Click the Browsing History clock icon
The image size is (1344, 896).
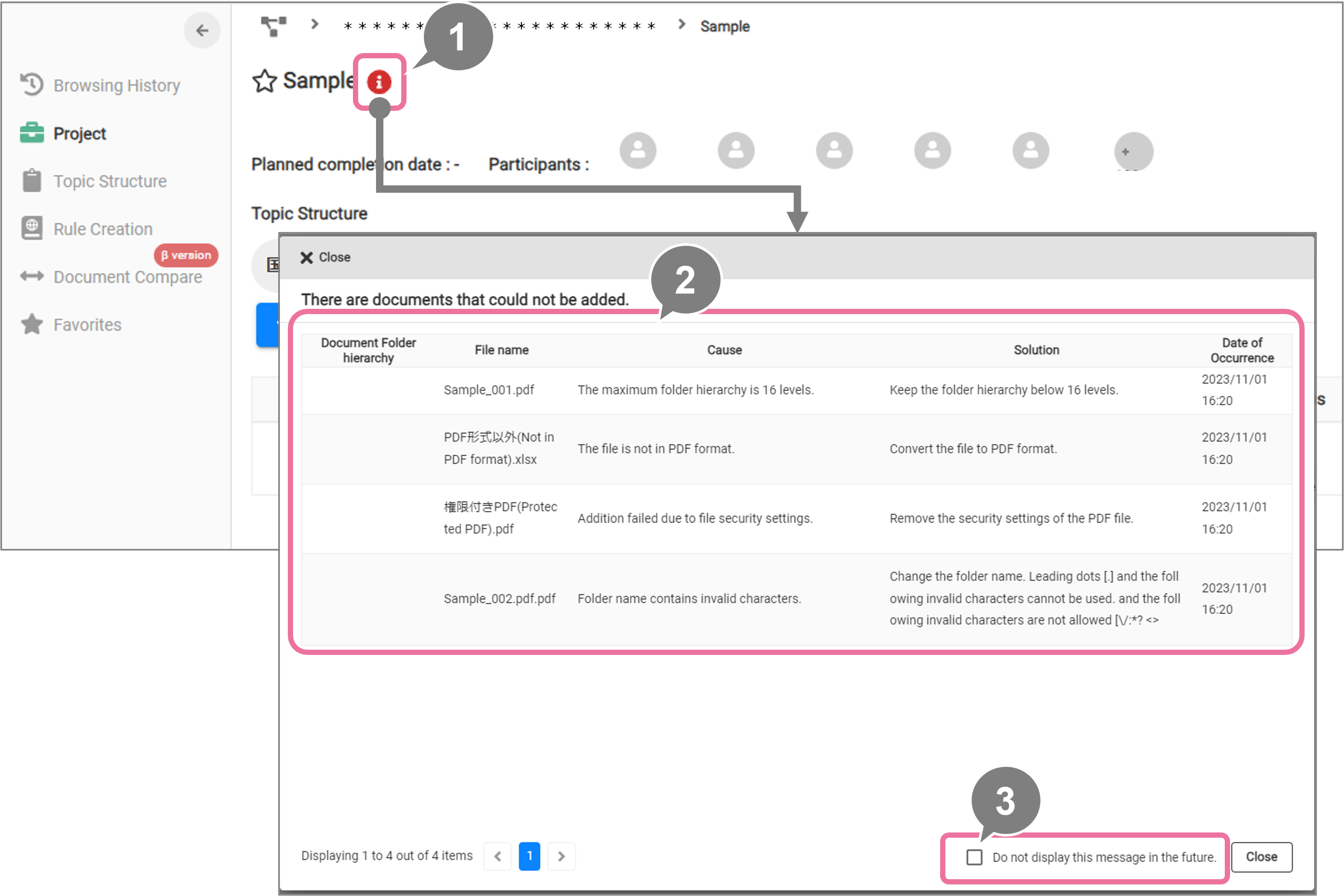tap(32, 85)
